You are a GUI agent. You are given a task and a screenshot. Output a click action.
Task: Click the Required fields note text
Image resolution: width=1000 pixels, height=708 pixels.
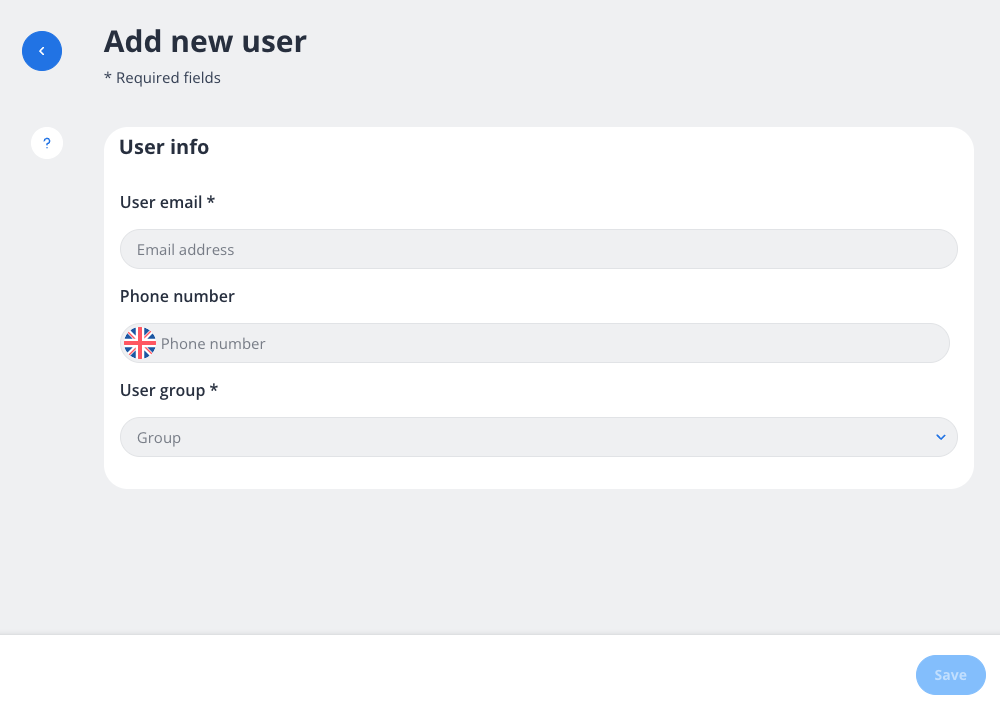pos(162,77)
